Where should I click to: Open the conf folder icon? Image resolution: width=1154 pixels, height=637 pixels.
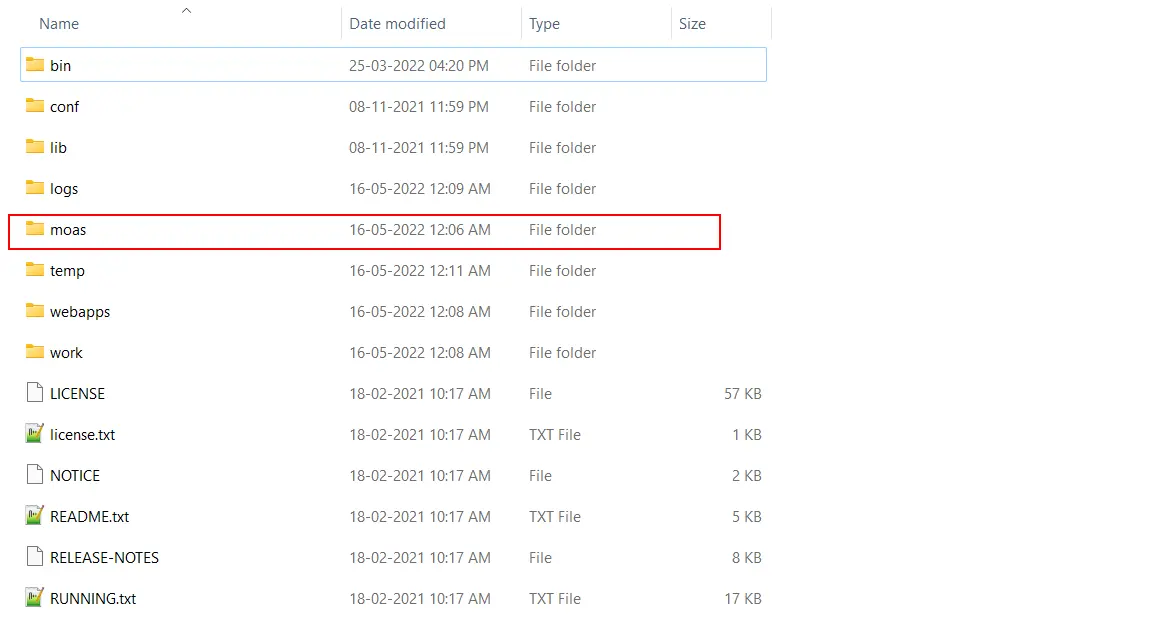pos(33,106)
